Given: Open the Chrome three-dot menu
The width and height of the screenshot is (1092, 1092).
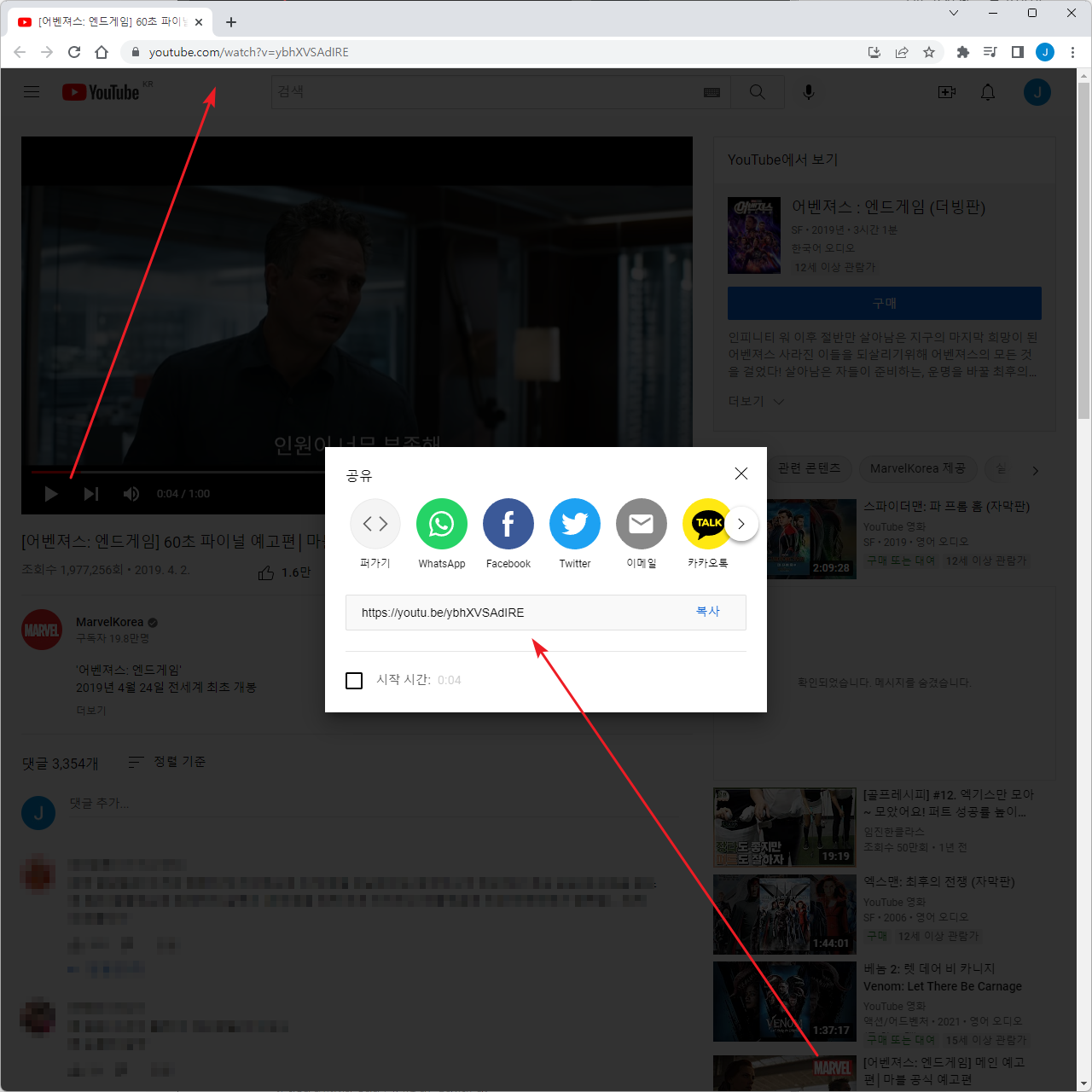Looking at the screenshot, I should 1072,52.
